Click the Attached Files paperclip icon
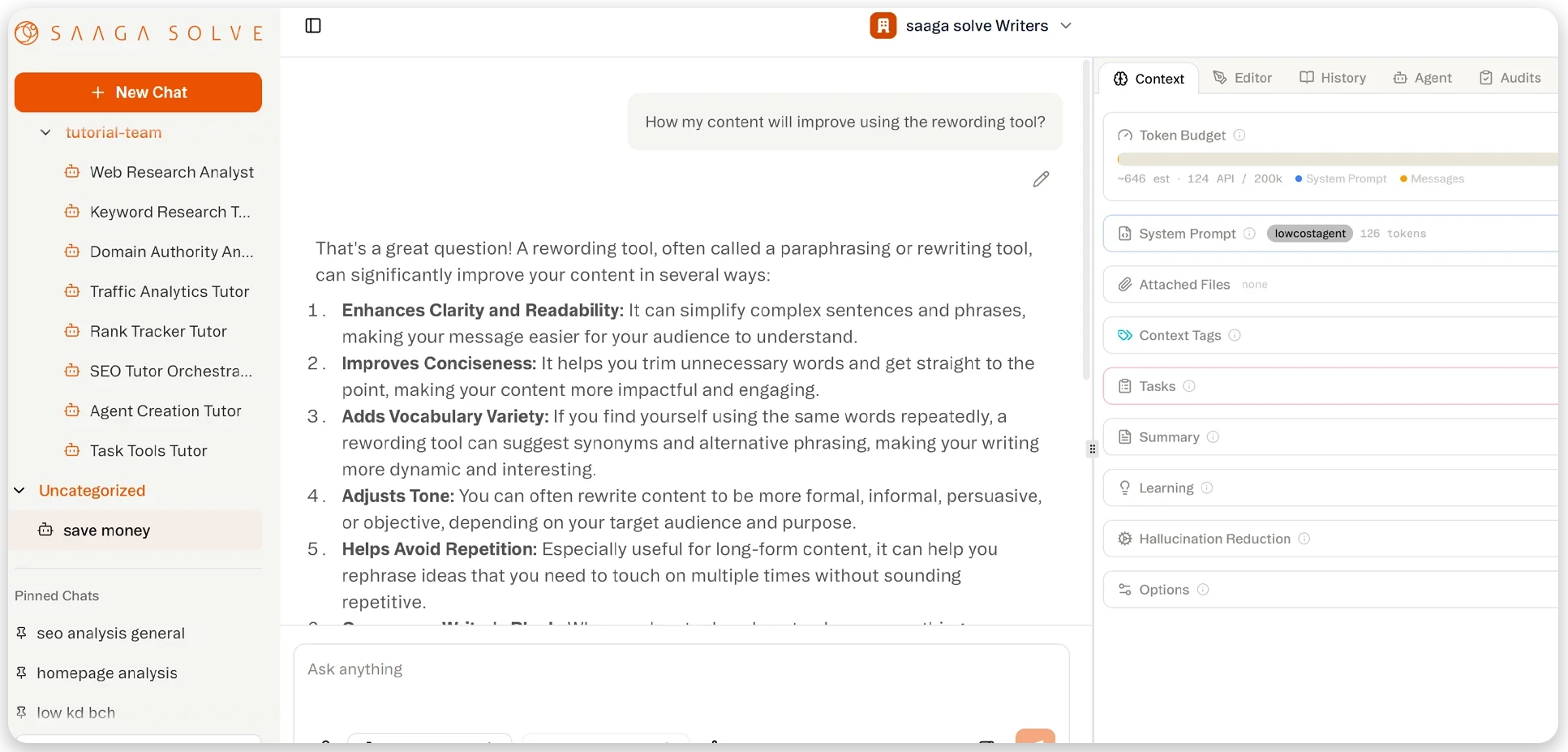 coord(1125,285)
